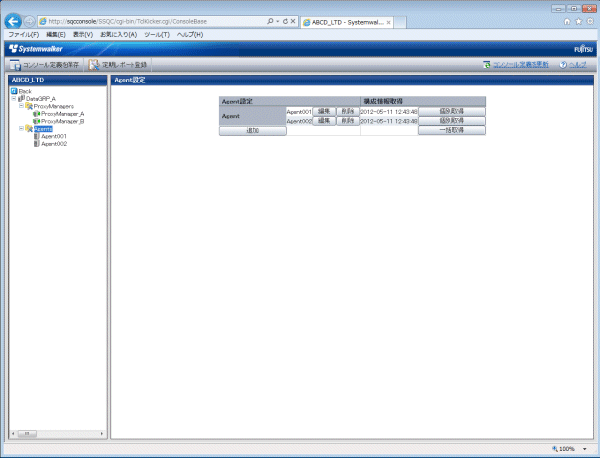Click the 一括取得 batch acquire button
Viewport: 600px width, 458px height.
452,130
